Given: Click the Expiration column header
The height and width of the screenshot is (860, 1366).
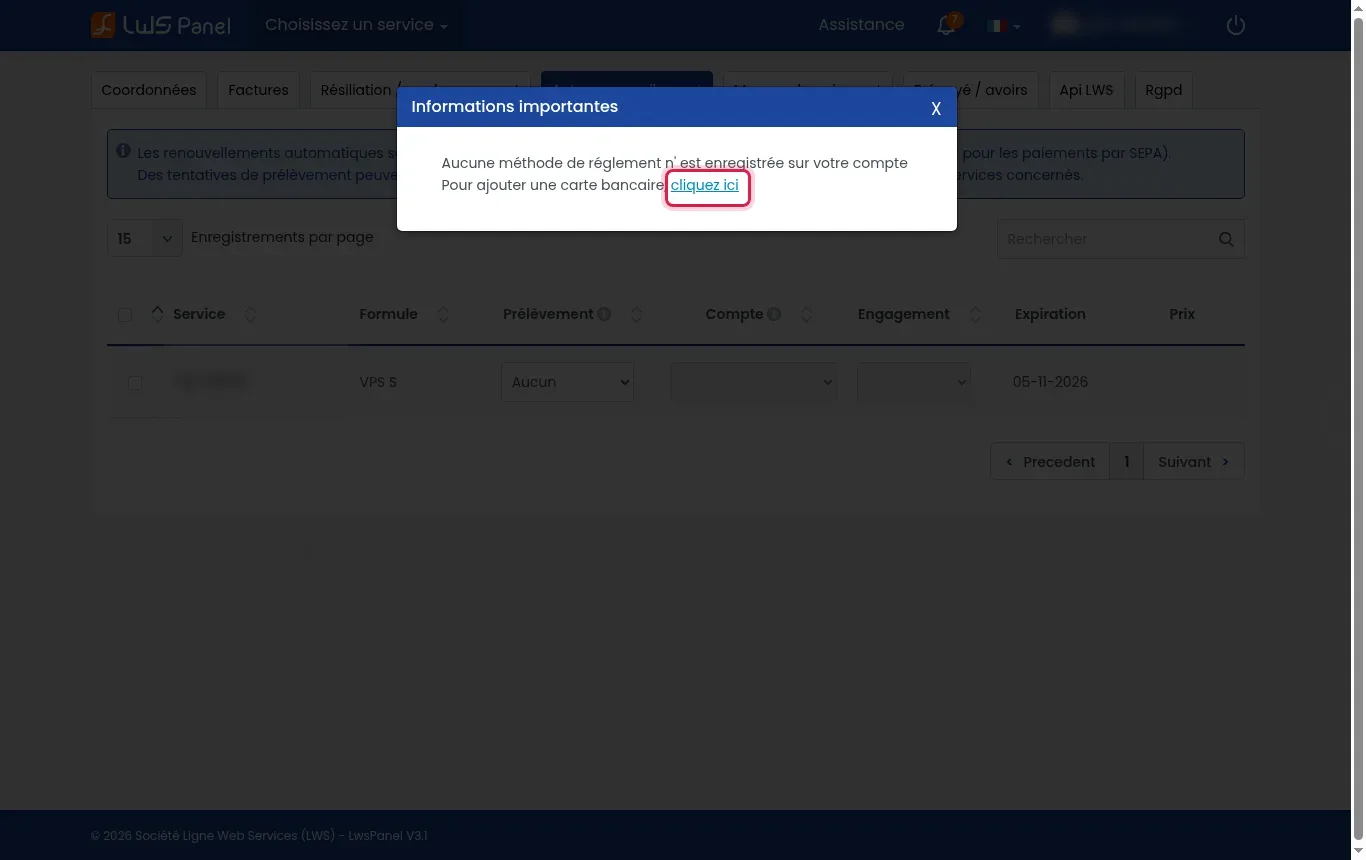Looking at the screenshot, I should coord(1050,314).
